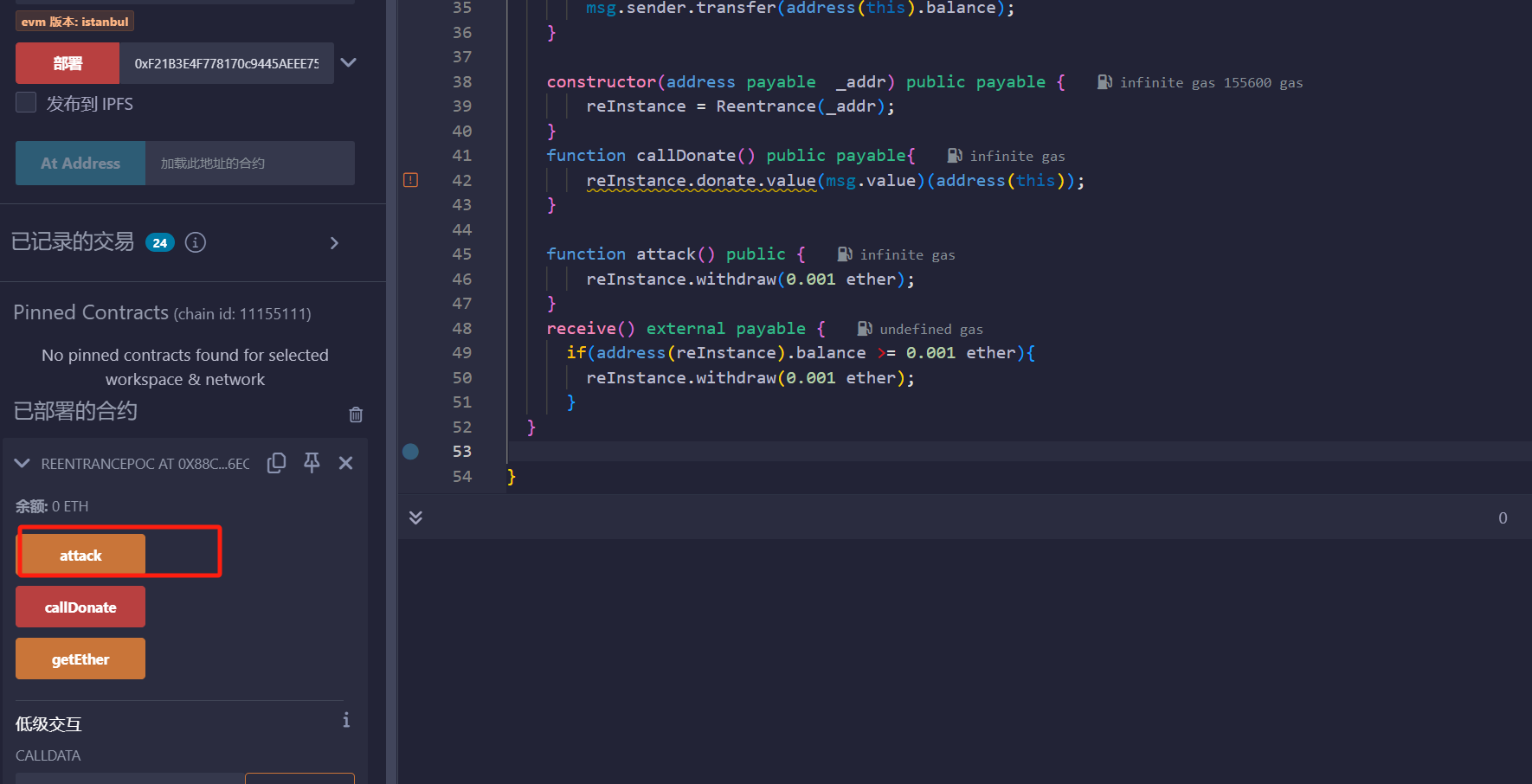The image size is (1532, 784).
Task: Click the getEther function button
Action: (x=80, y=659)
